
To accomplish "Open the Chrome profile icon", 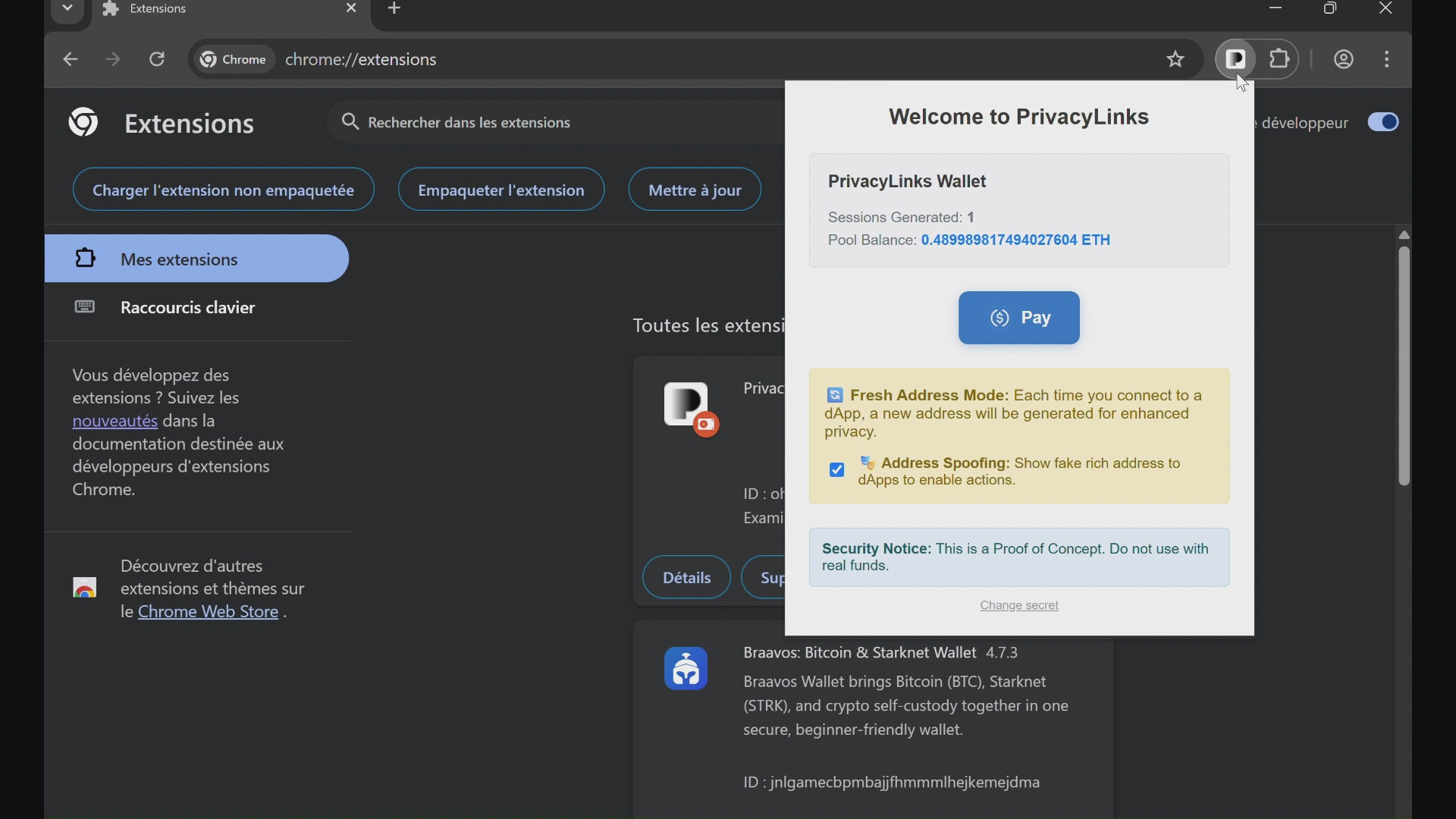I will pos(1344,59).
